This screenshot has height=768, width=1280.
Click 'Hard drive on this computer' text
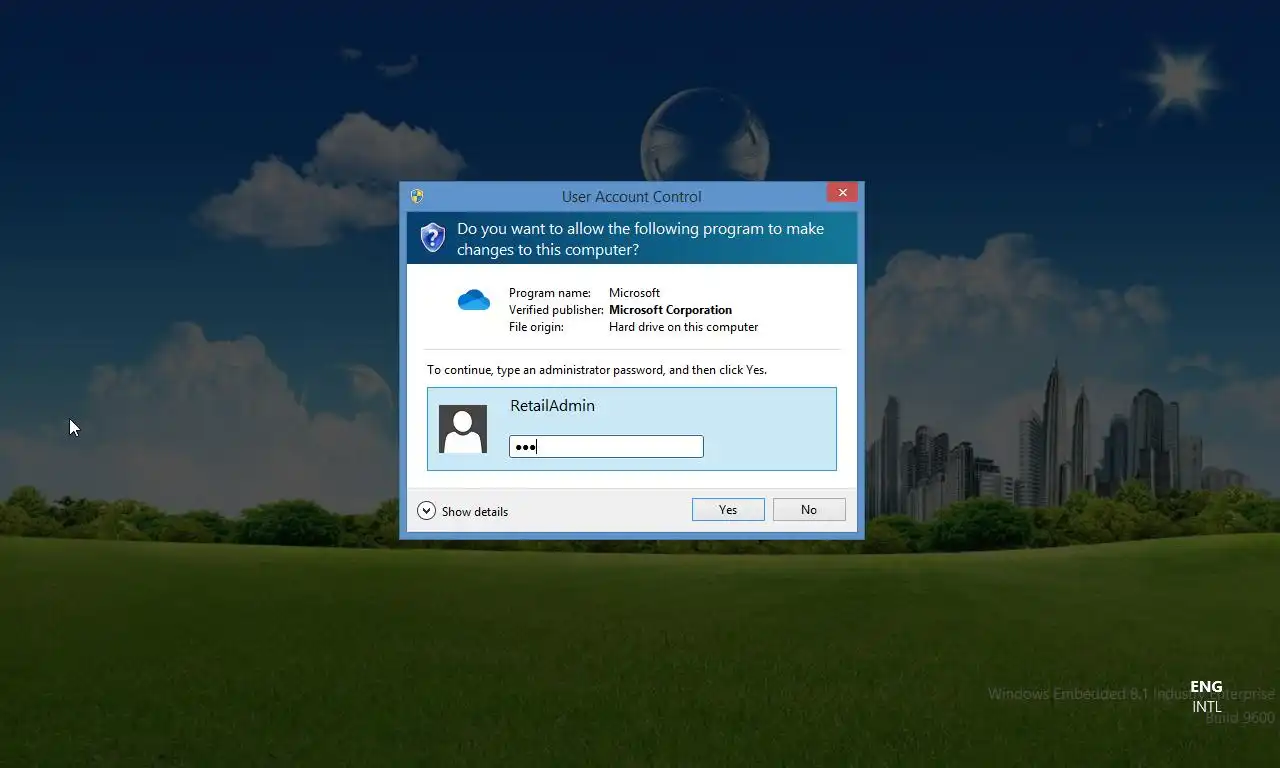tap(683, 327)
